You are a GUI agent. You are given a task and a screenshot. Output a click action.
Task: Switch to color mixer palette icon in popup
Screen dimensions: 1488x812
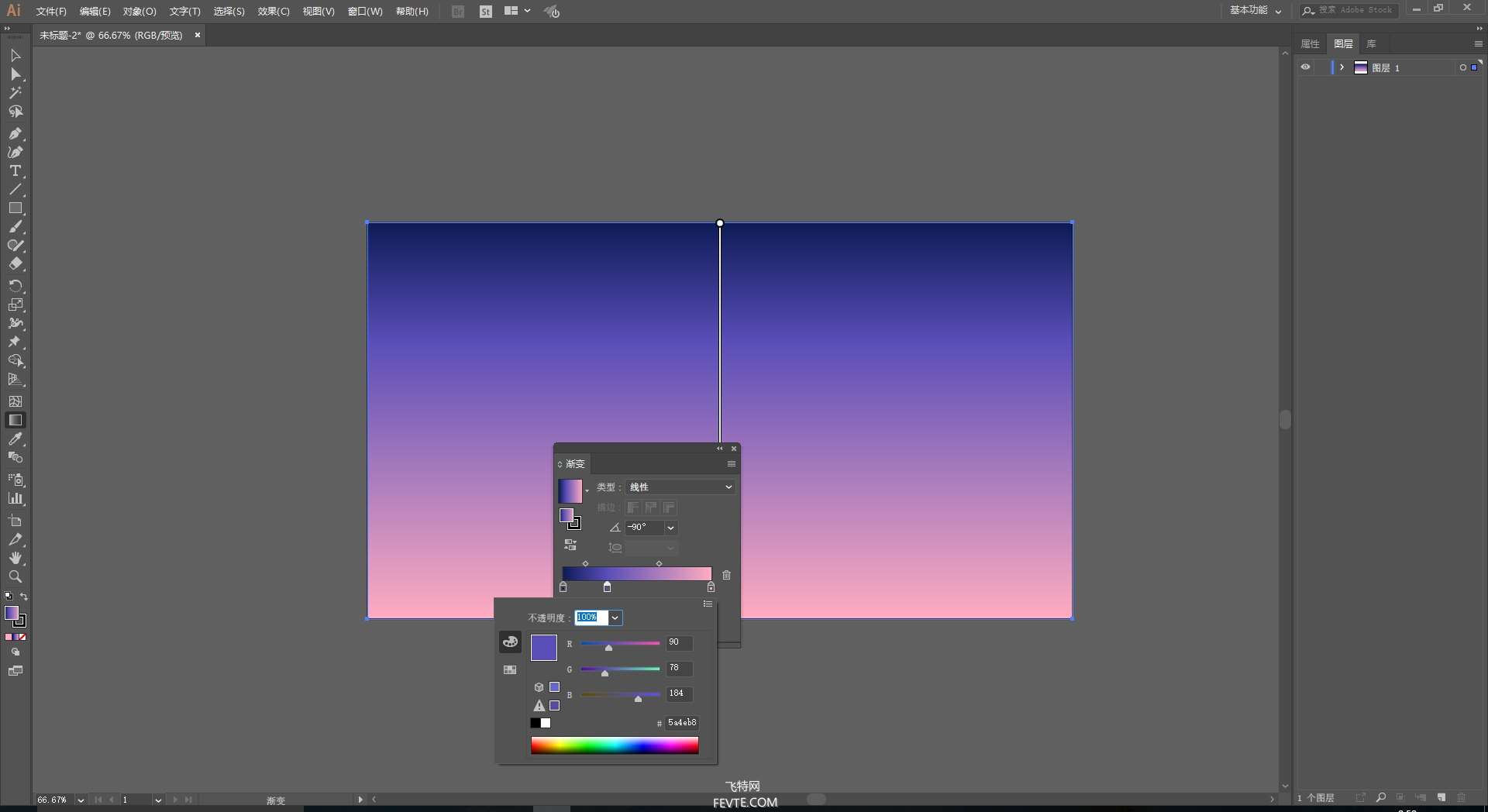pyautogui.click(x=510, y=642)
